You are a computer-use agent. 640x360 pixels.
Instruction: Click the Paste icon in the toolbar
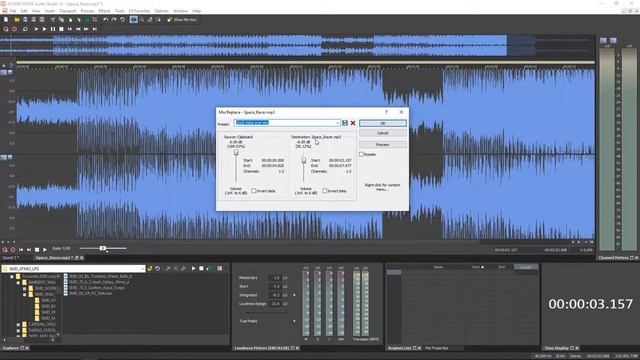coord(70,20)
